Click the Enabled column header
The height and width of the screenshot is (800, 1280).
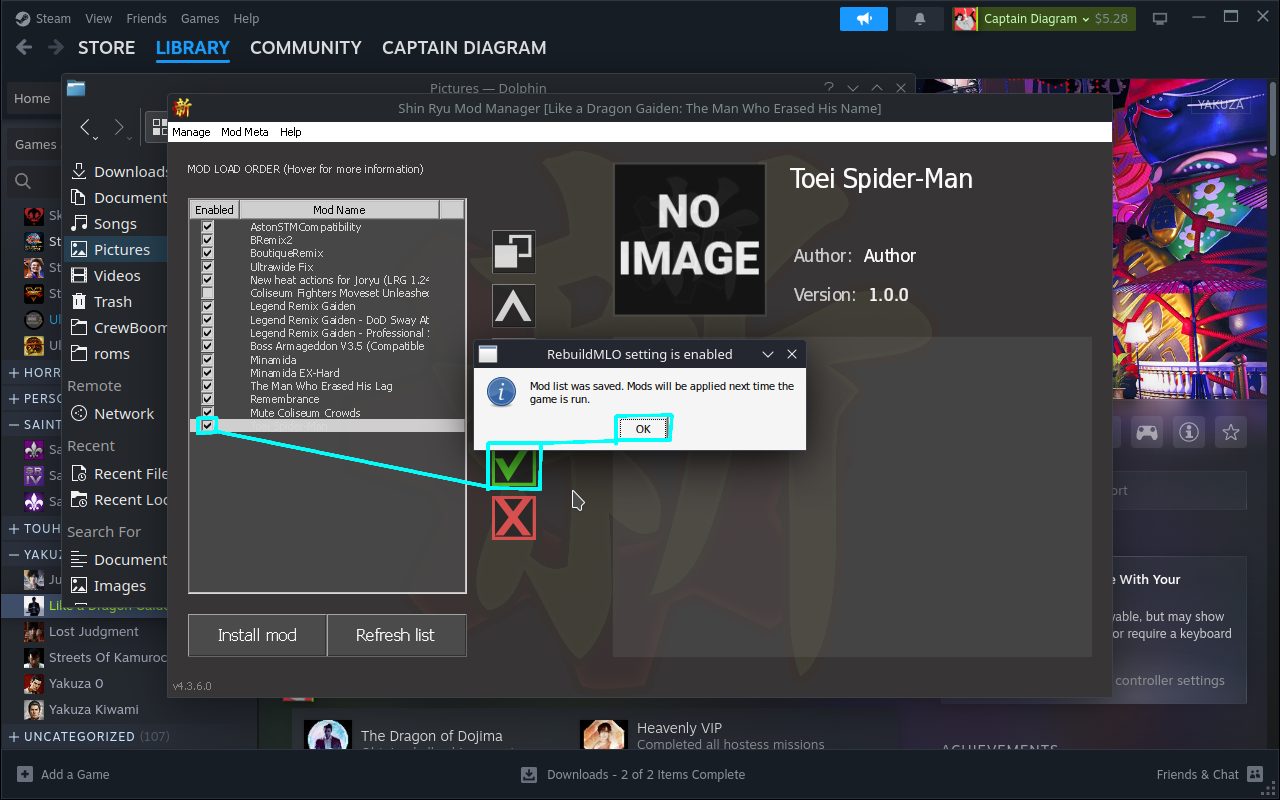(214, 210)
